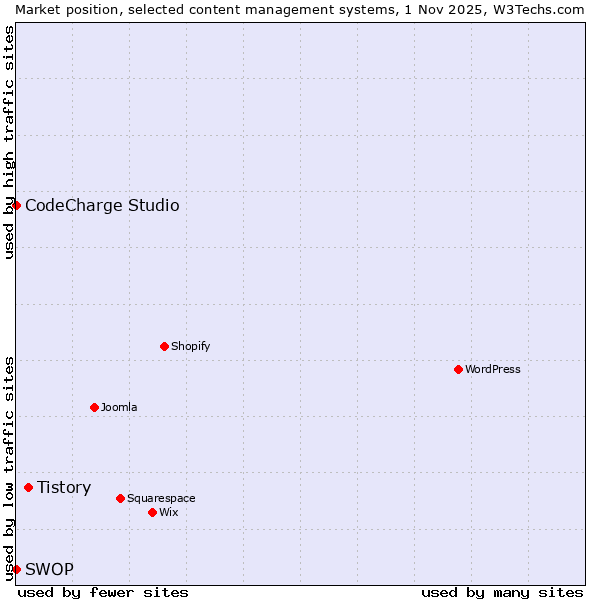Select the SWOP data point marker
This screenshot has height=600, width=600.
(16, 569)
